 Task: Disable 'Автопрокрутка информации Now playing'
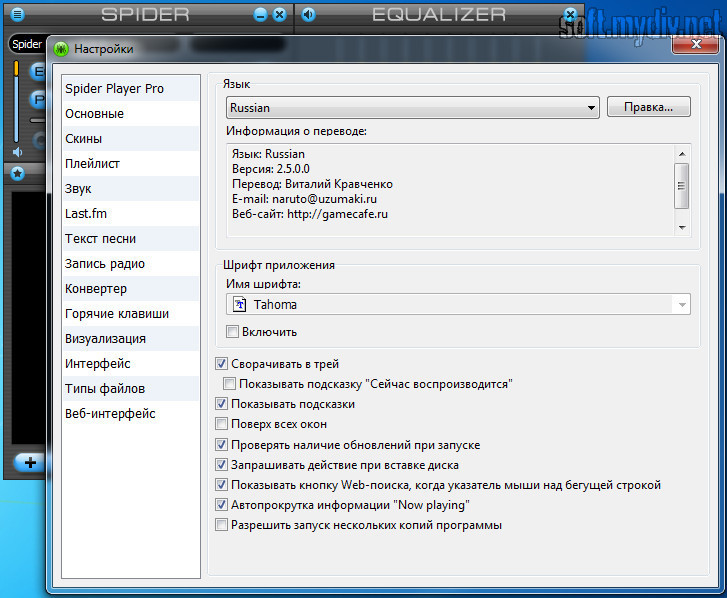tap(222, 504)
